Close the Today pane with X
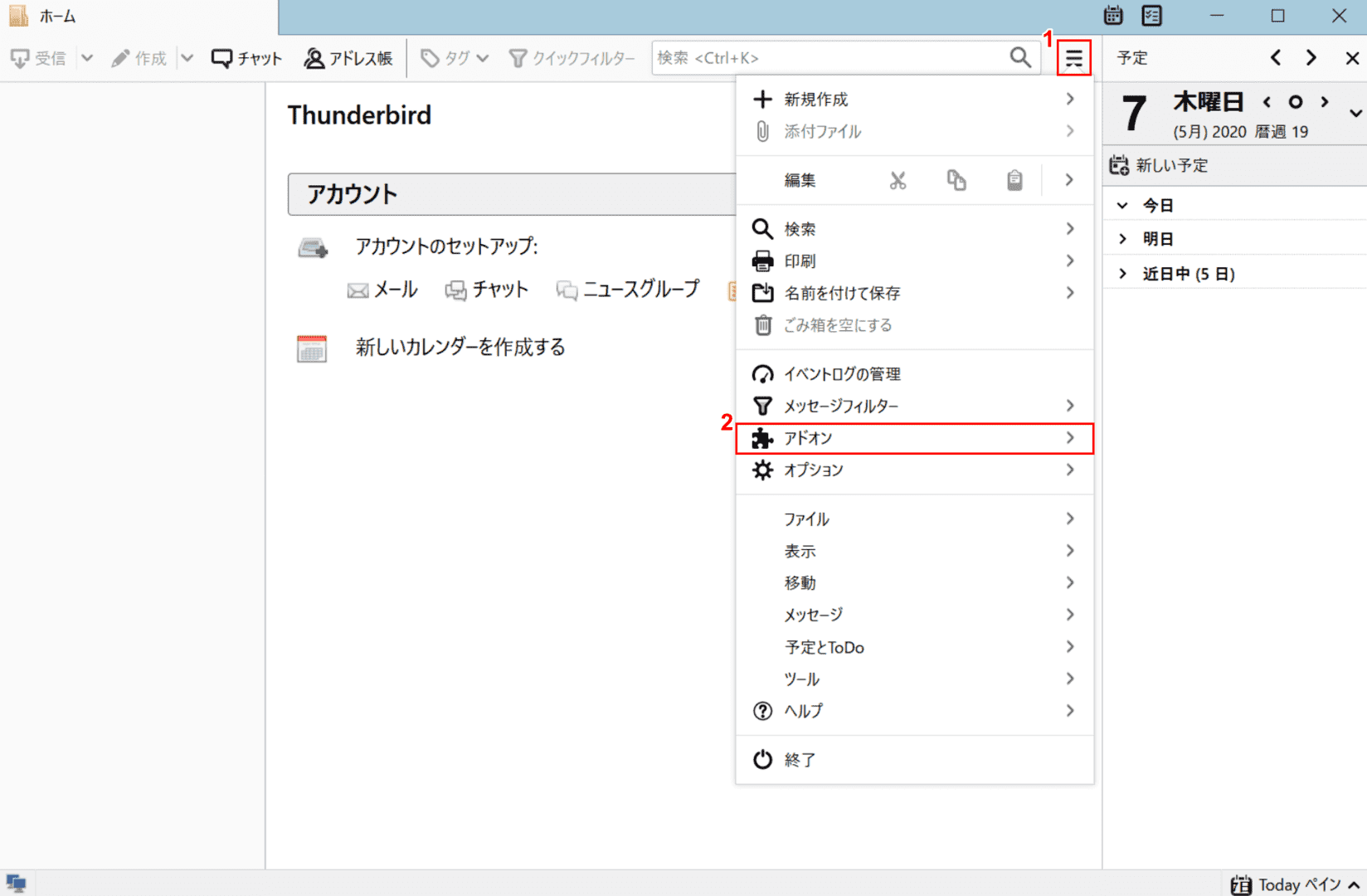Image resolution: width=1367 pixels, height=896 pixels. click(1352, 58)
